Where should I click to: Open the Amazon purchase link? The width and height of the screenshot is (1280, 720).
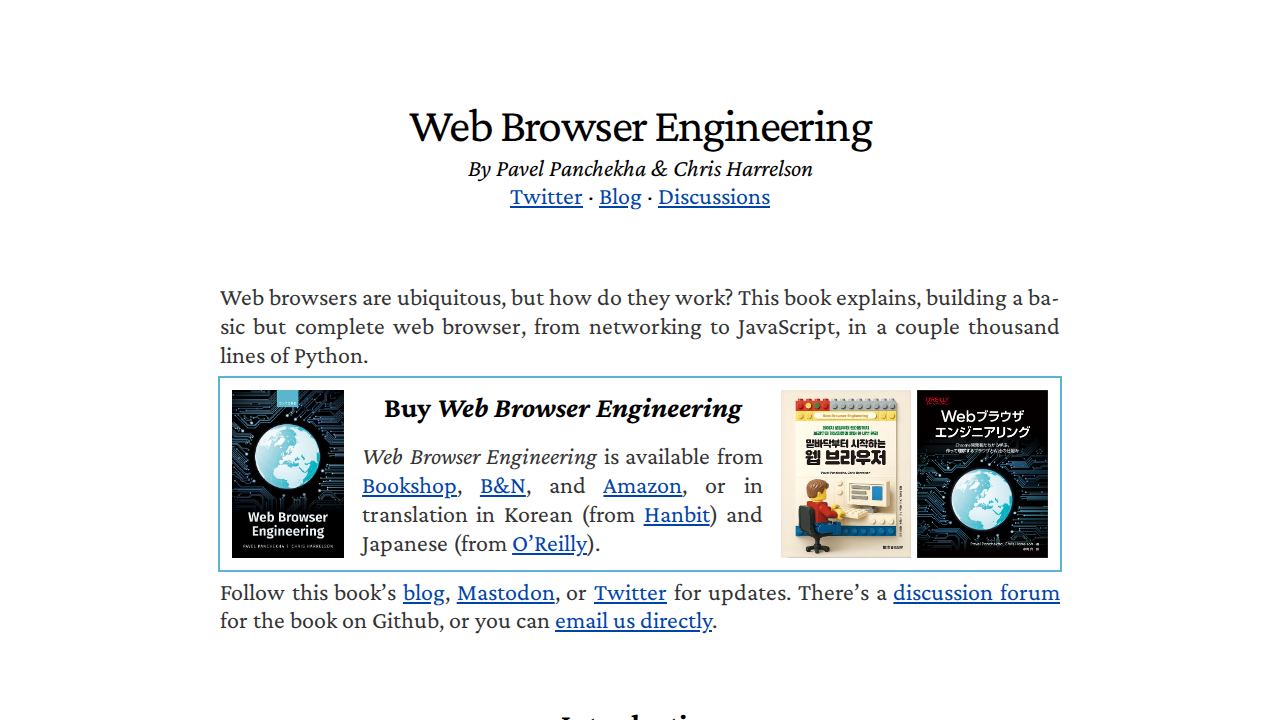[642, 486]
